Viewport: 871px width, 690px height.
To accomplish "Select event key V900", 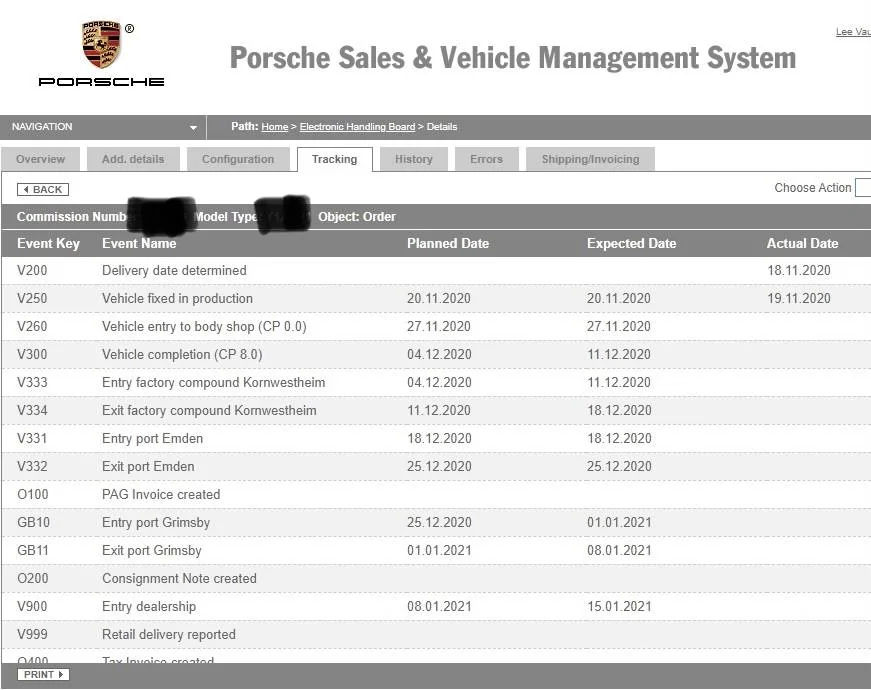I will point(32,606).
